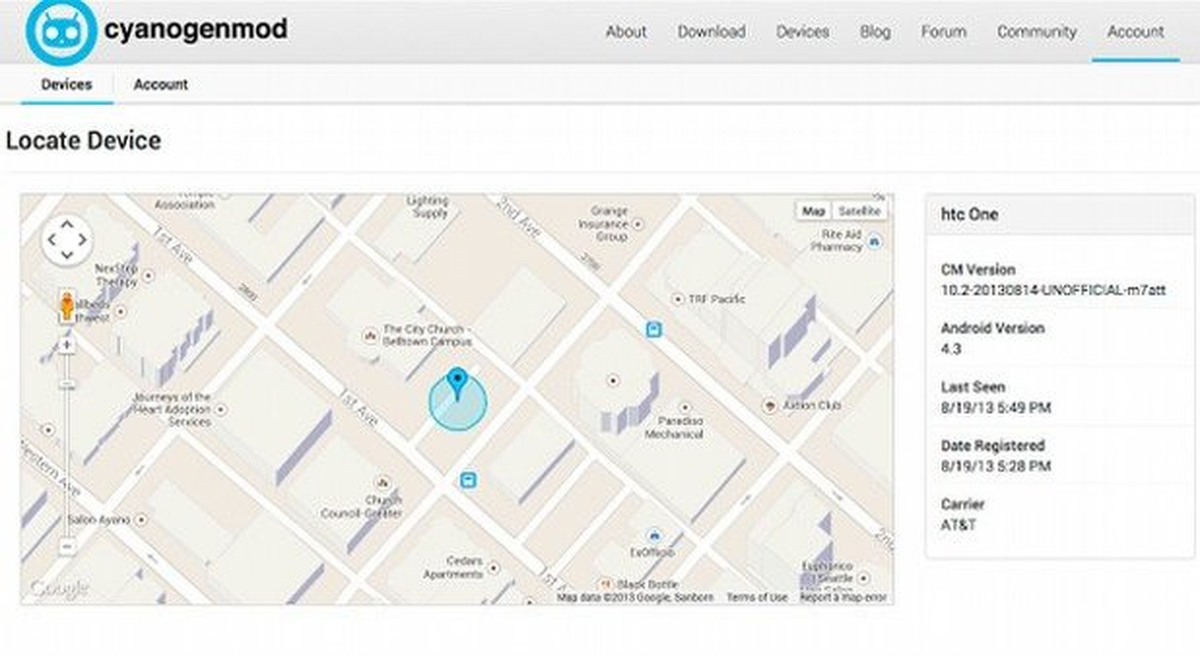Click the Lighting Supply map label
Image resolution: width=1200 pixels, height=656 pixels.
pyautogui.click(x=428, y=207)
